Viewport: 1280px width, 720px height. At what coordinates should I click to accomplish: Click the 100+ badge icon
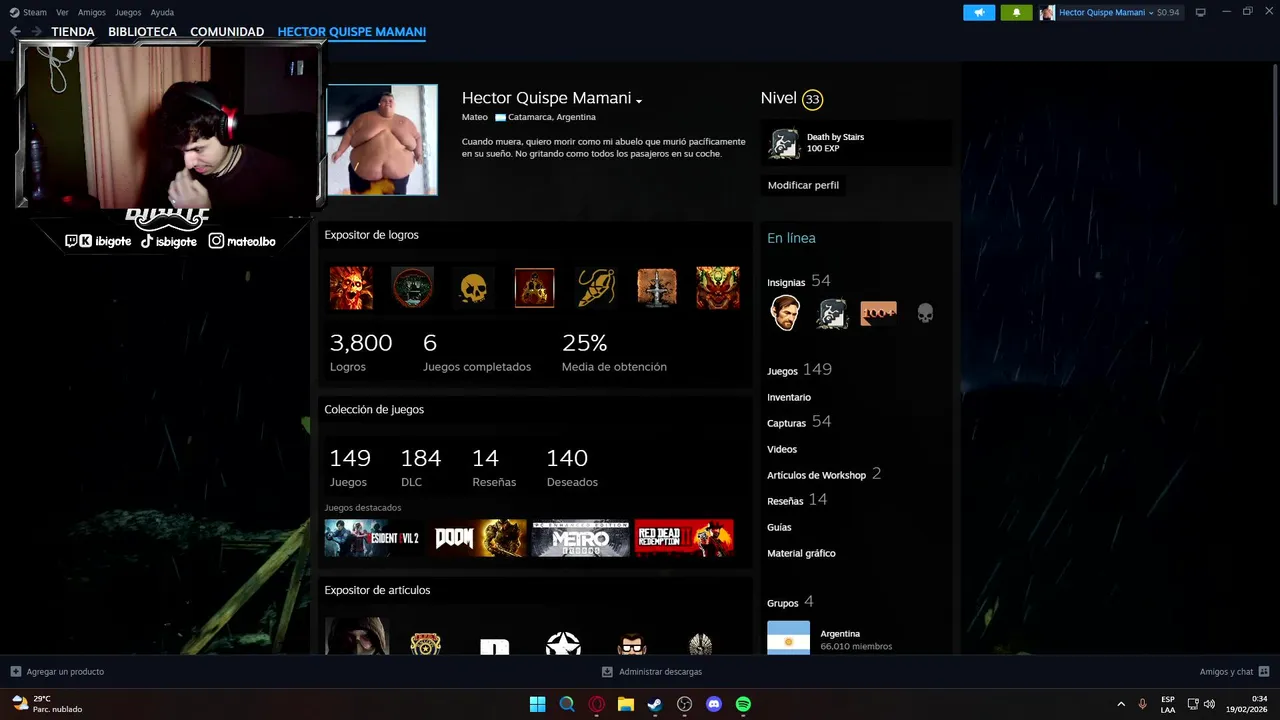[879, 313]
